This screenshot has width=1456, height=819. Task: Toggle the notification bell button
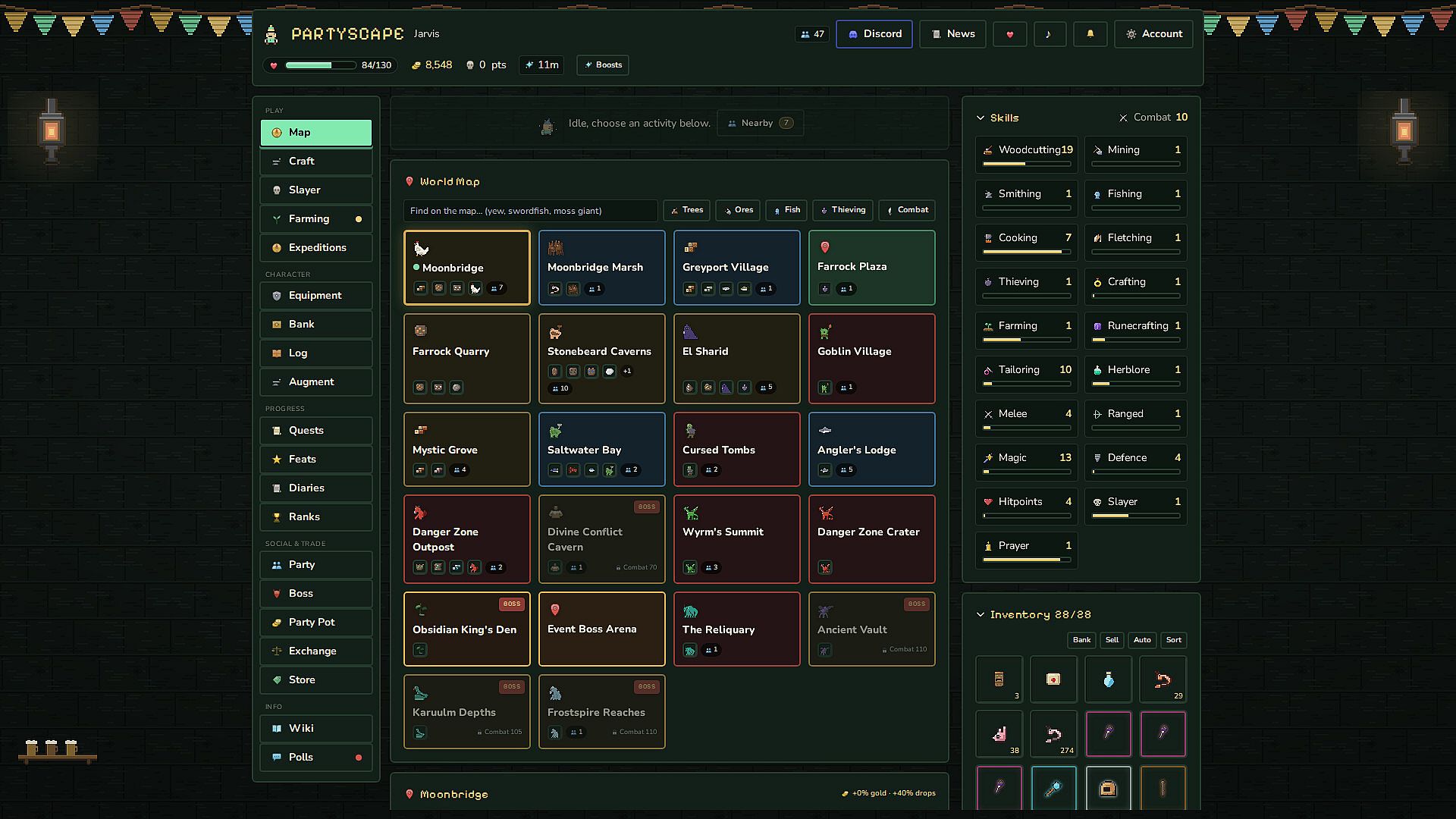[1090, 34]
